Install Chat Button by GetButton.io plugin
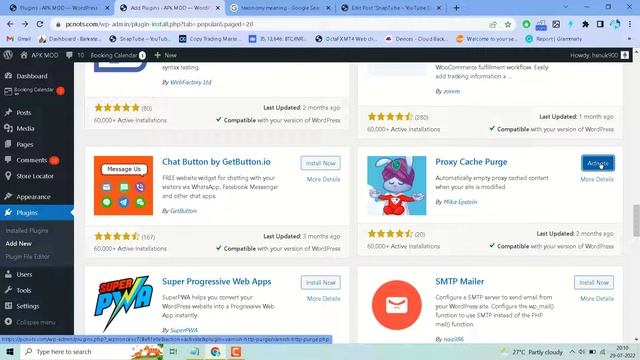The width and height of the screenshot is (640, 360). click(320, 163)
